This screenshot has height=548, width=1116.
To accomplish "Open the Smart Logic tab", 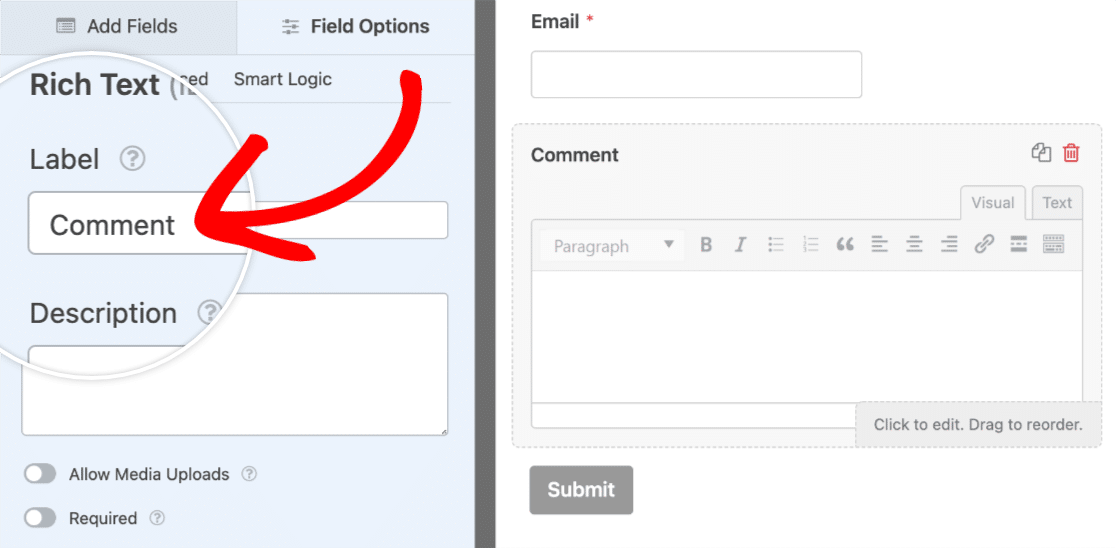I will [282, 79].
